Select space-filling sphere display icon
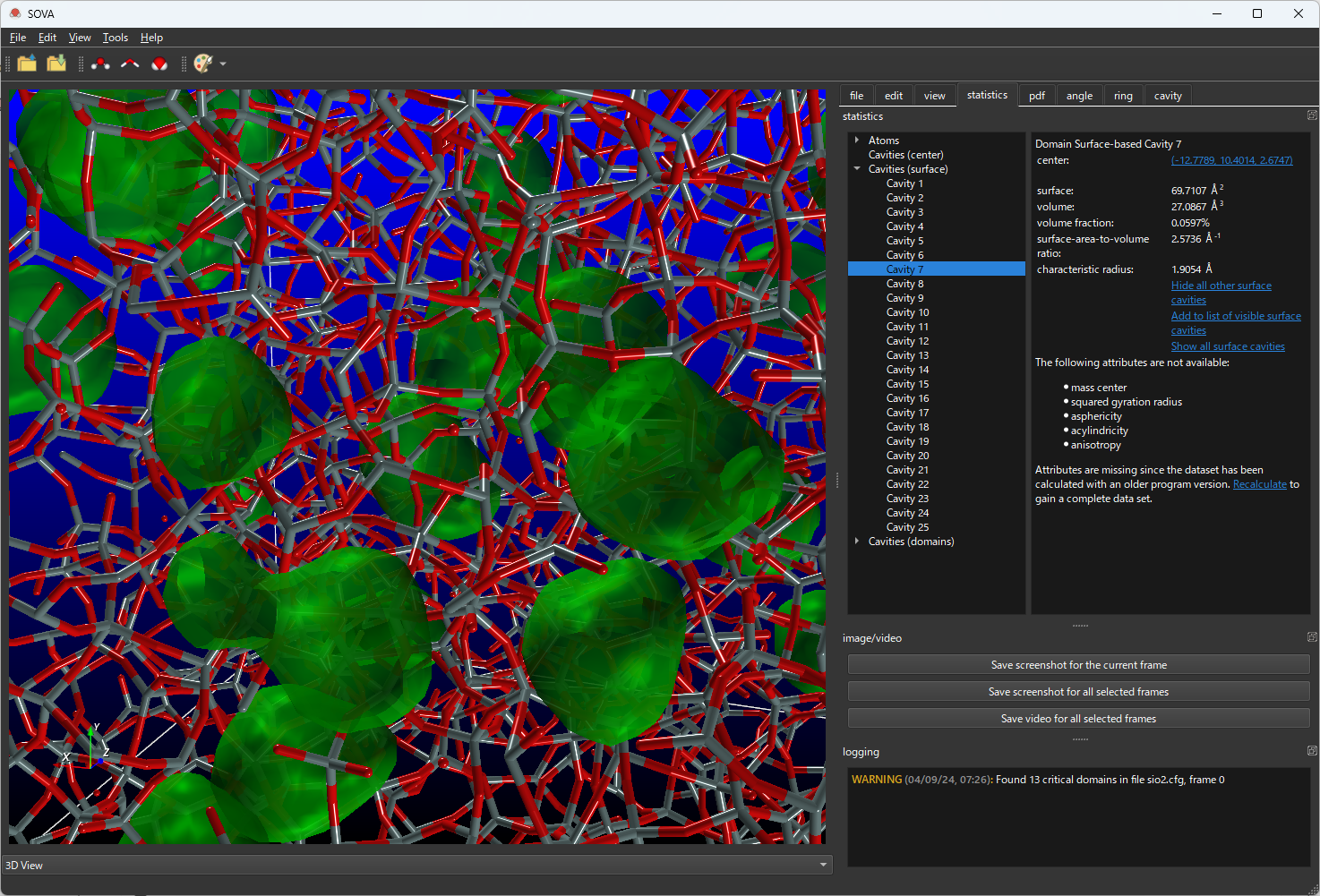Image resolution: width=1320 pixels, height=896 pixels. (159, 64)
